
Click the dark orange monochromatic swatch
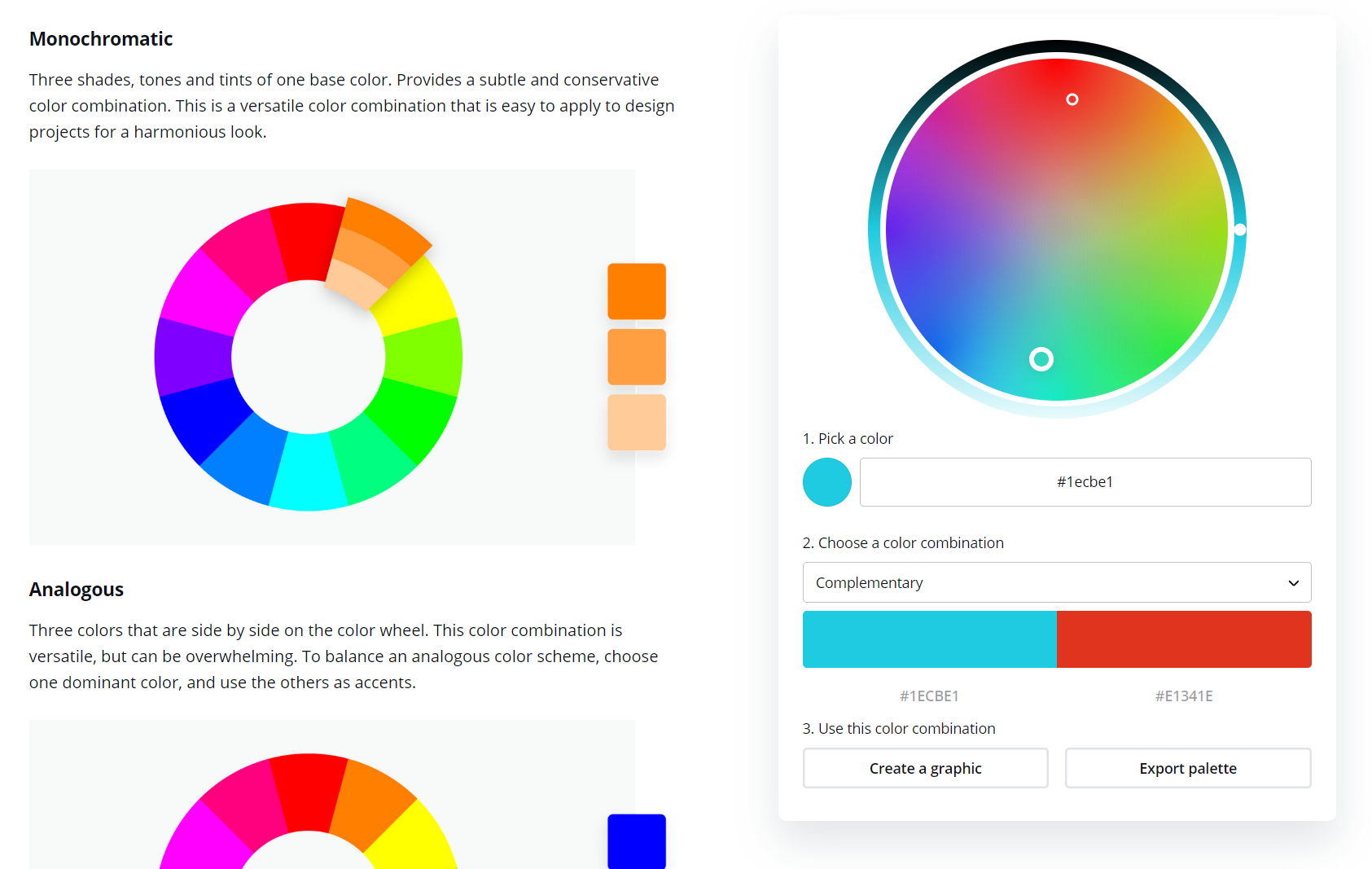pos(637,291)
